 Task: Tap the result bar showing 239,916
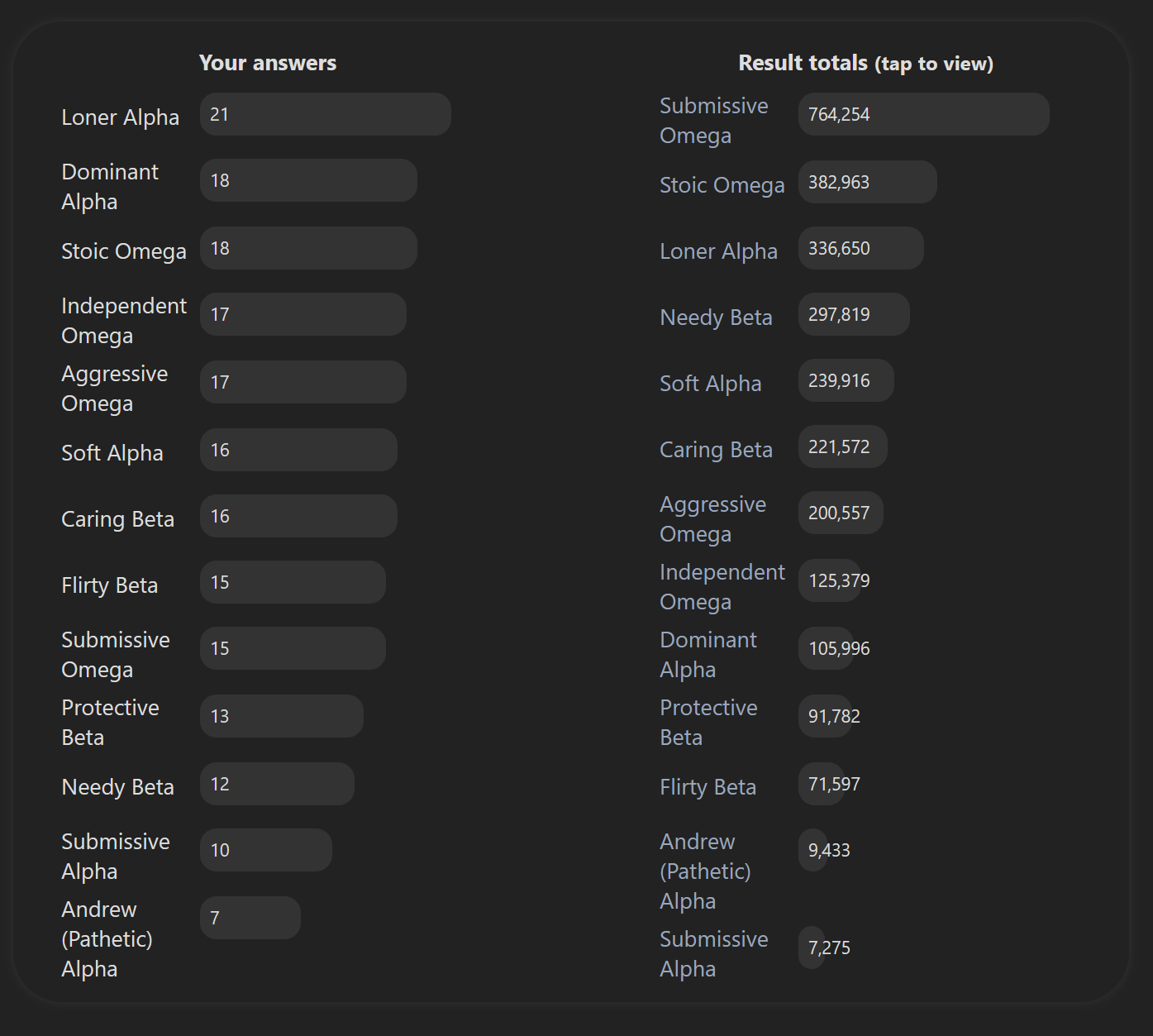point(846,380)
